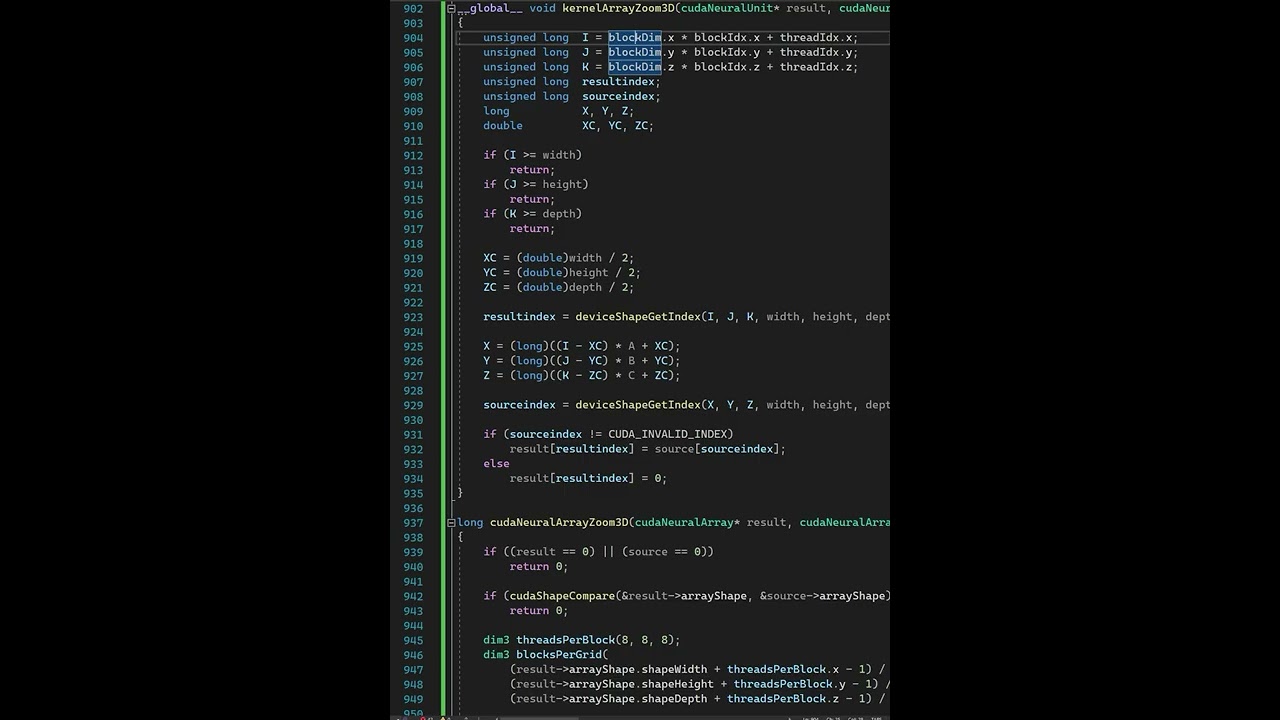
Task: Click 'if (J >= height)' on line 914
Action: [536, 184]
